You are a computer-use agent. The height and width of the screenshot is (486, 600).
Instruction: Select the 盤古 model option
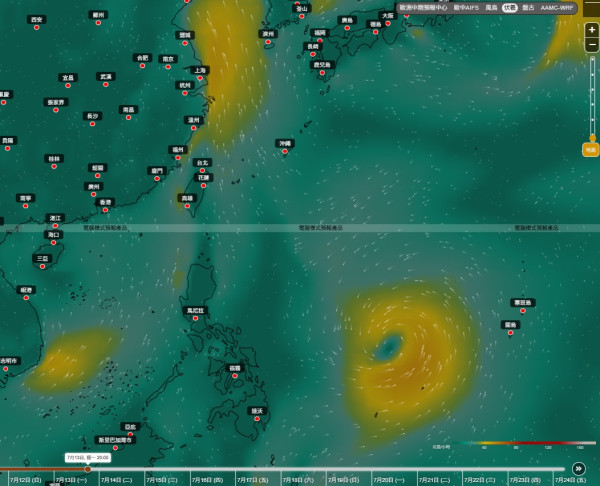(528, 8)
